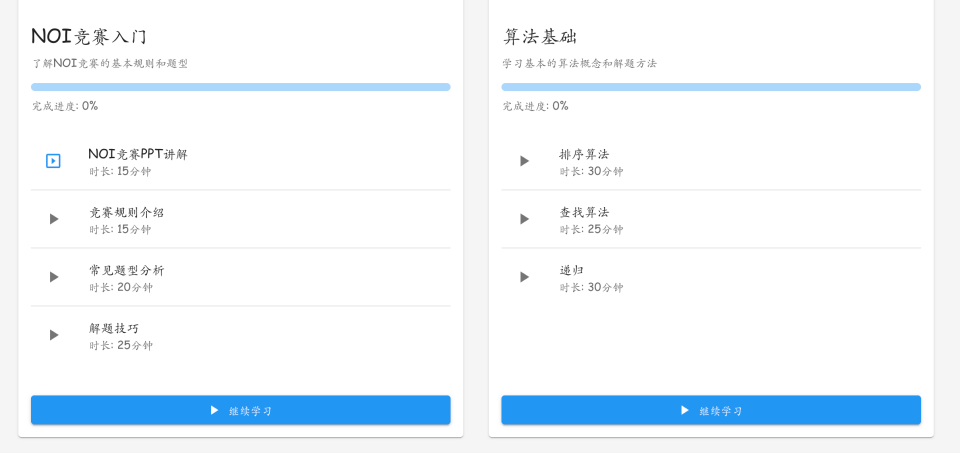Click play icon next to 查找算法

point(524,219)
